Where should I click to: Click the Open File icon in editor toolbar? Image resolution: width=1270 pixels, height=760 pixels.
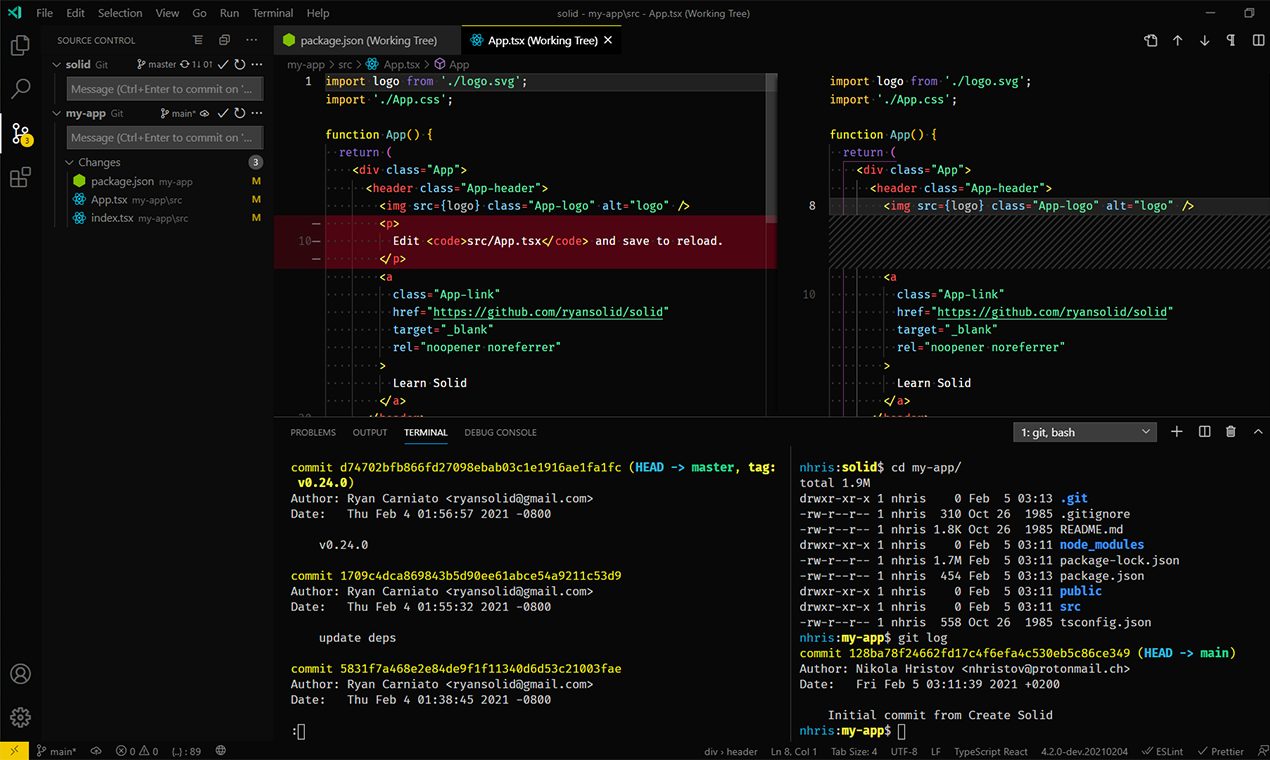click(1151, 41)
